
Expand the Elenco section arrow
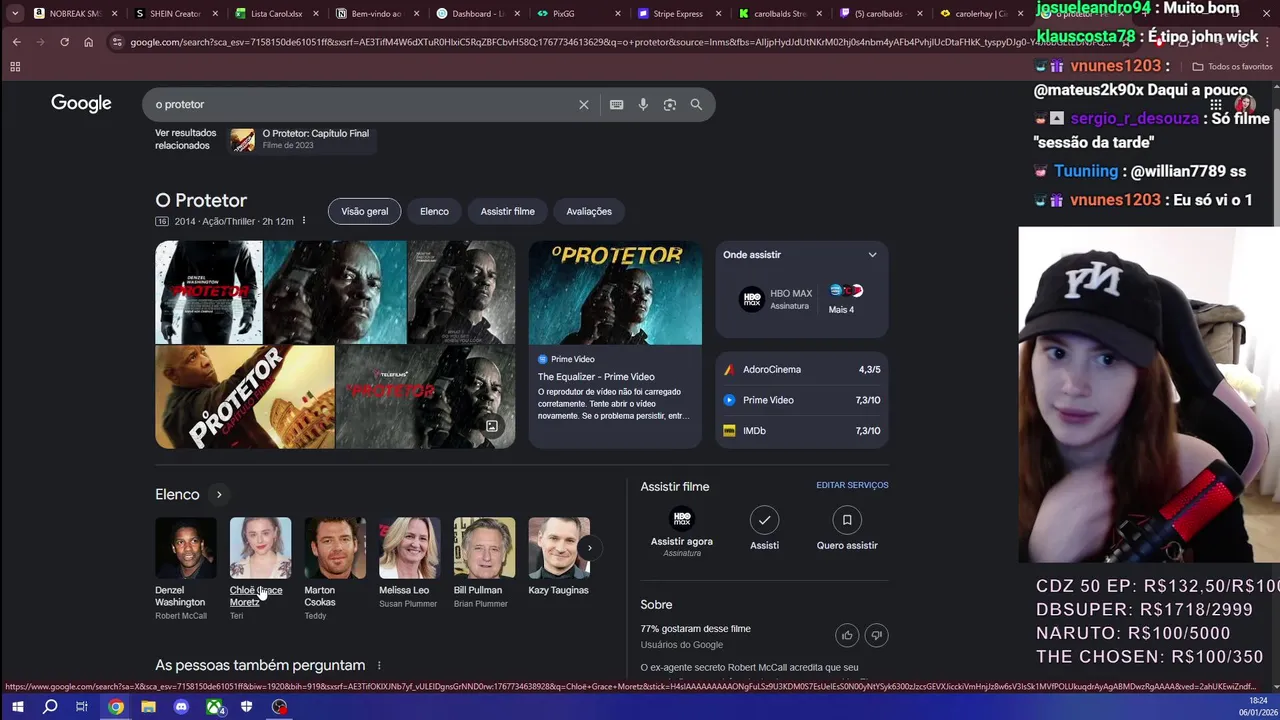[x=219, y=494]
